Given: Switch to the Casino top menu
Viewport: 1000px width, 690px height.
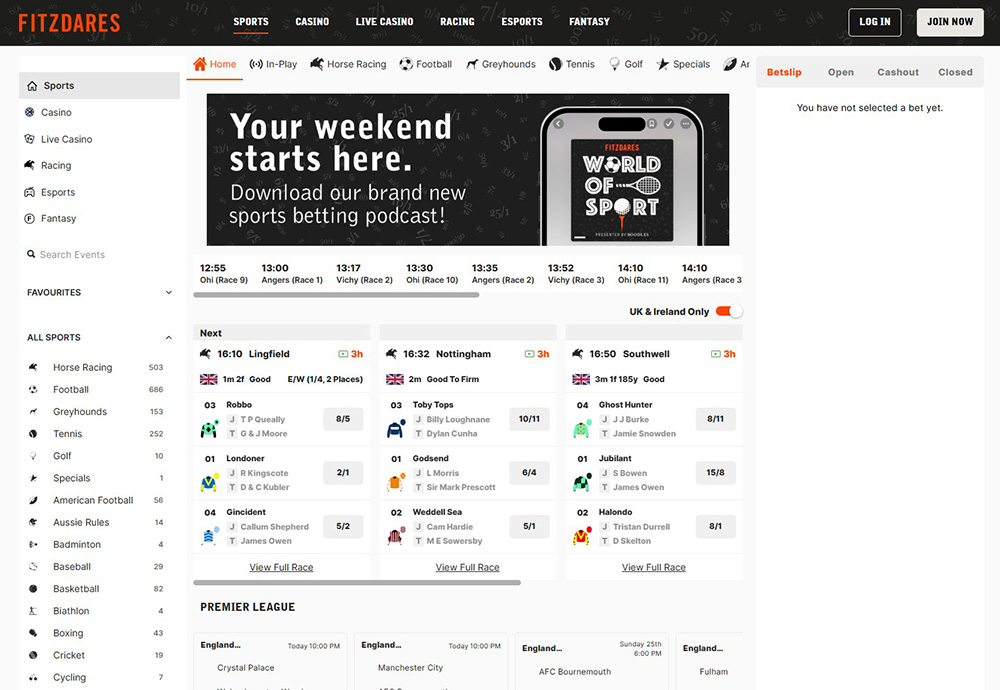Looking at the screenshot, I should coord(312,22).
